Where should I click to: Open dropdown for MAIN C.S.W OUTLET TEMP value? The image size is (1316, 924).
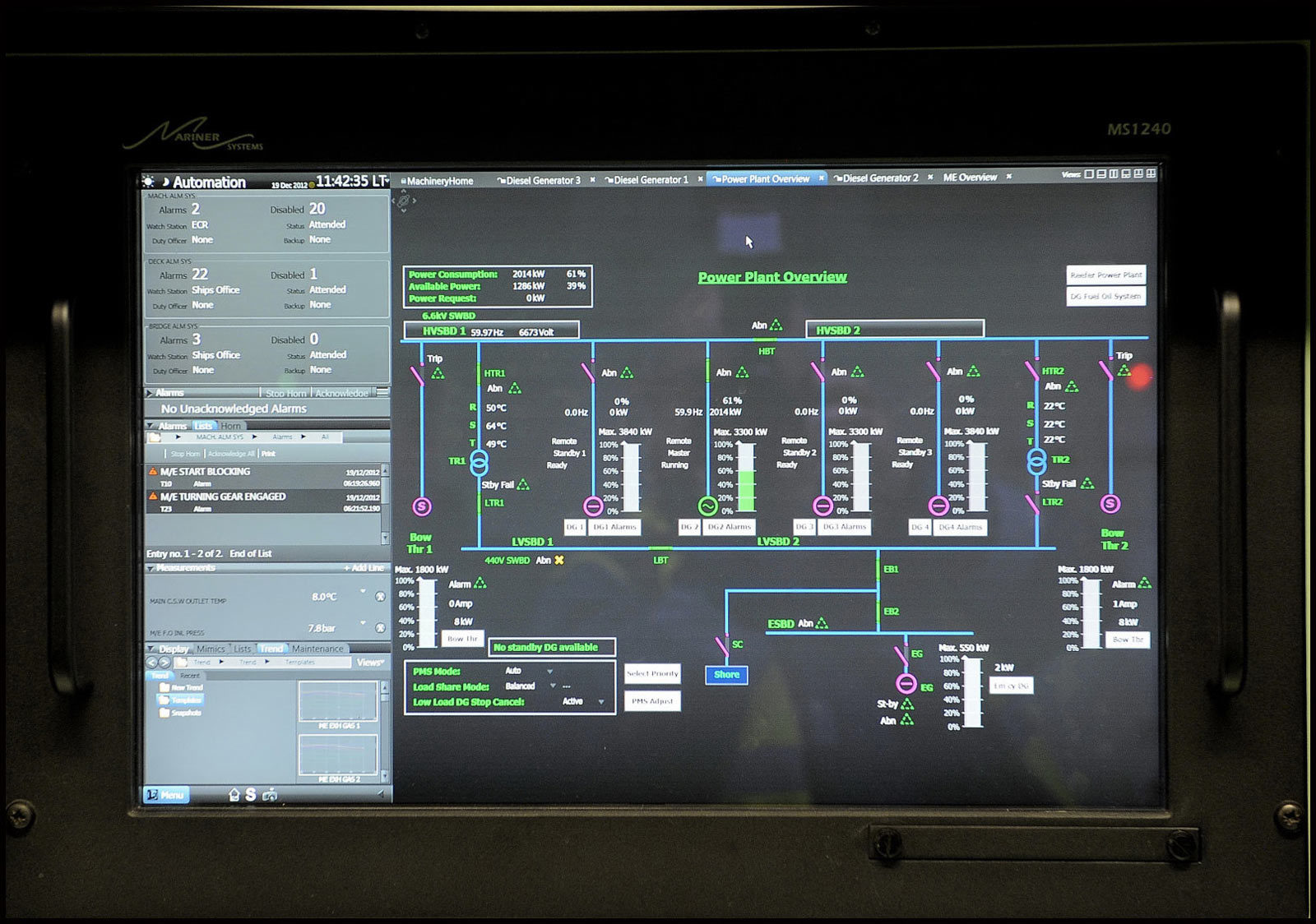coord(363,590)
